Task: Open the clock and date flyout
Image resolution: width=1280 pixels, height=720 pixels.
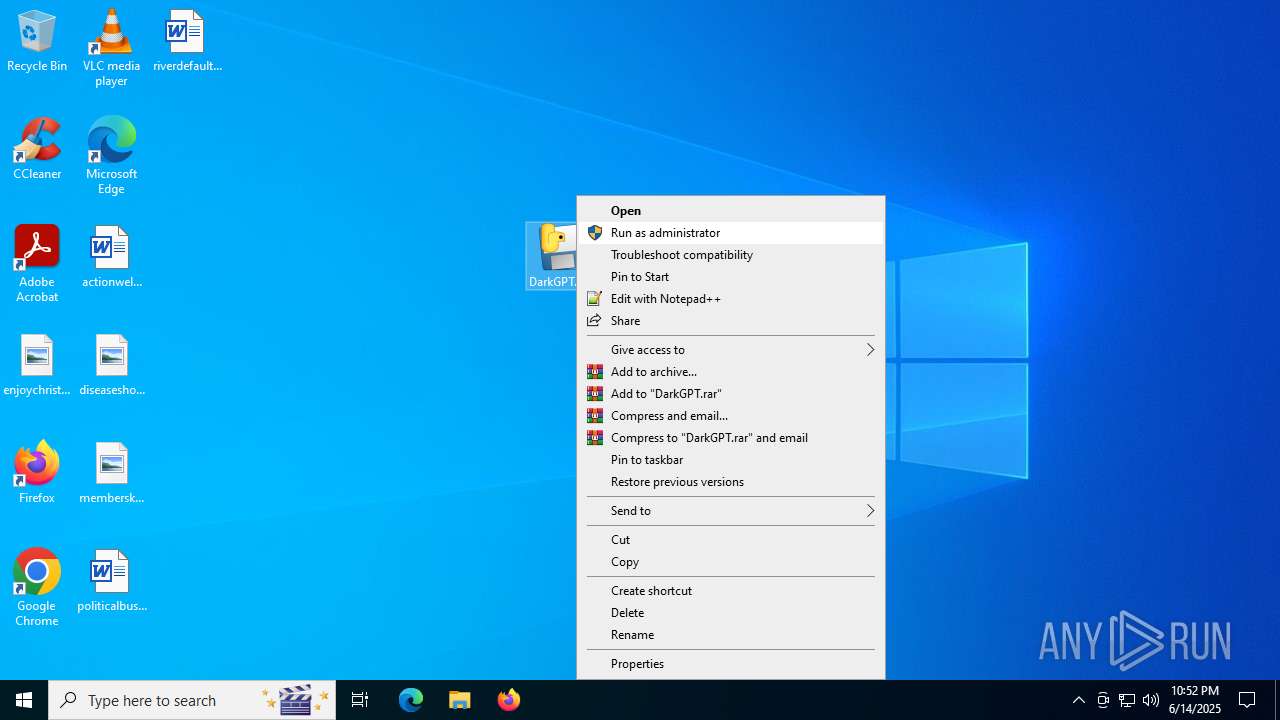Action: click(x=1195, y=700)
